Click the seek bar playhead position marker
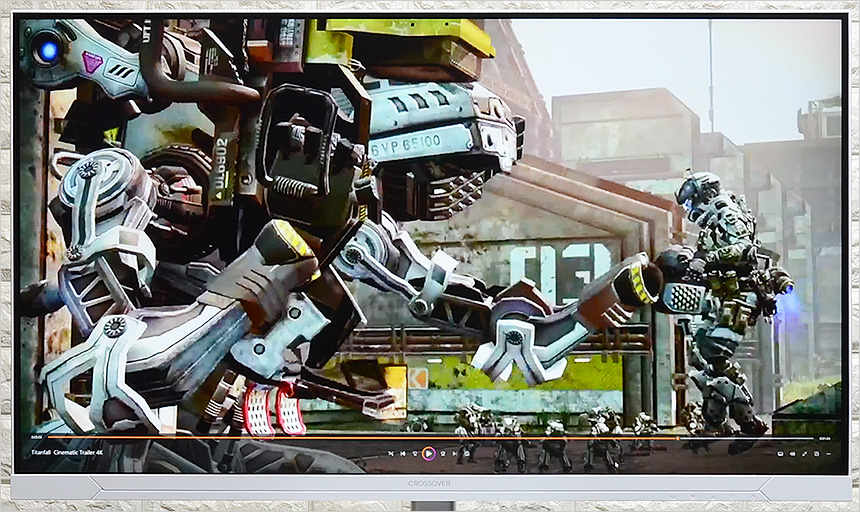The height and width of the screenshot is (512, 860). (676, 437)
